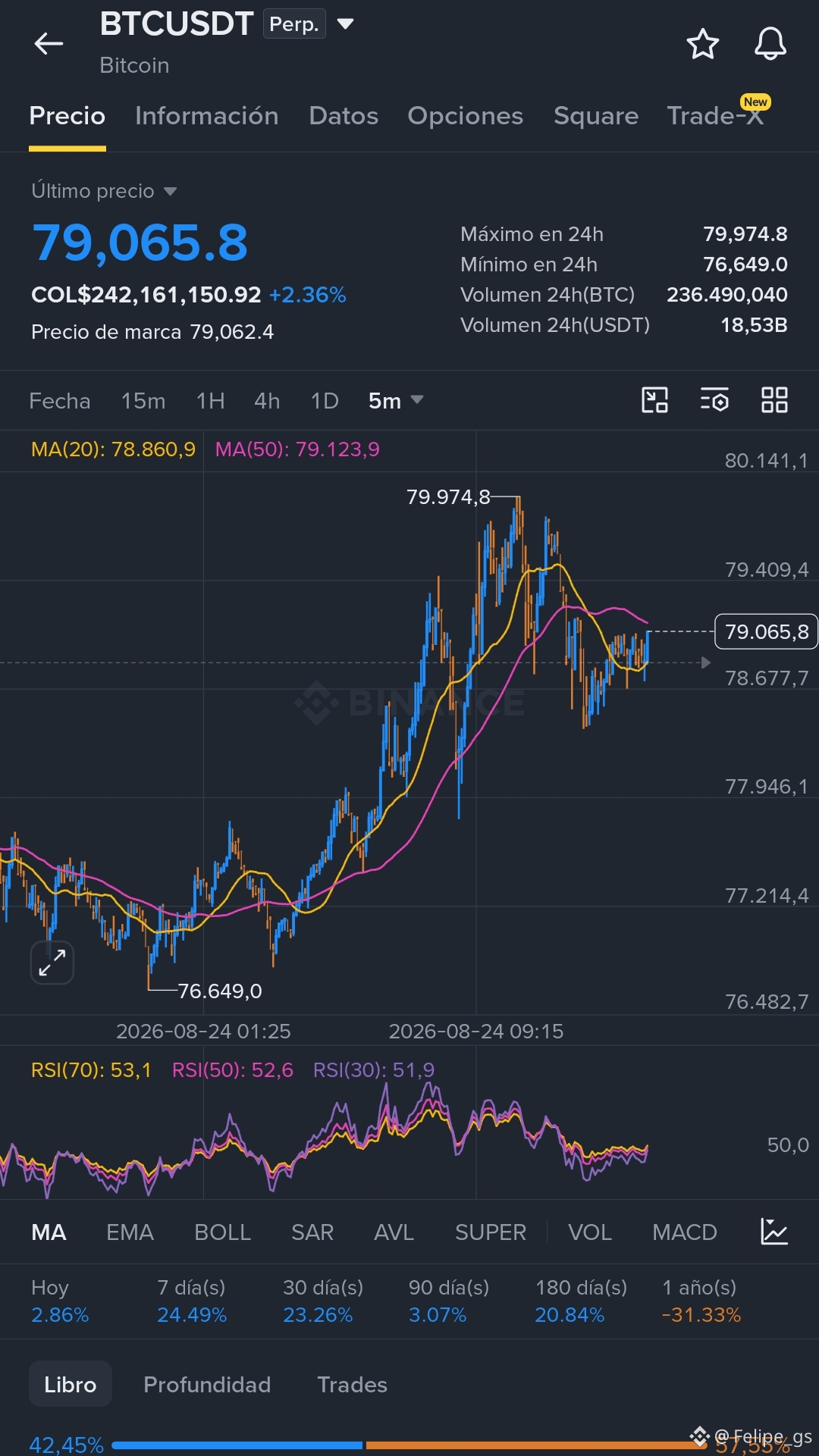The width and height of the screenshot is (819, 1456).
Task: Select the 4h timeframe
Action: (x=267, y=401)
